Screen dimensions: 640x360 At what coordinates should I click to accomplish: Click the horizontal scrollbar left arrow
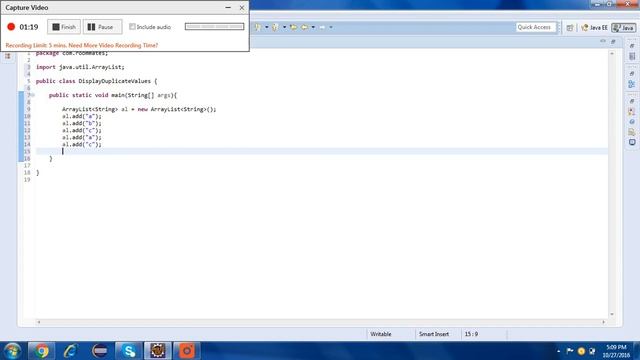click(x=39, y=322)
